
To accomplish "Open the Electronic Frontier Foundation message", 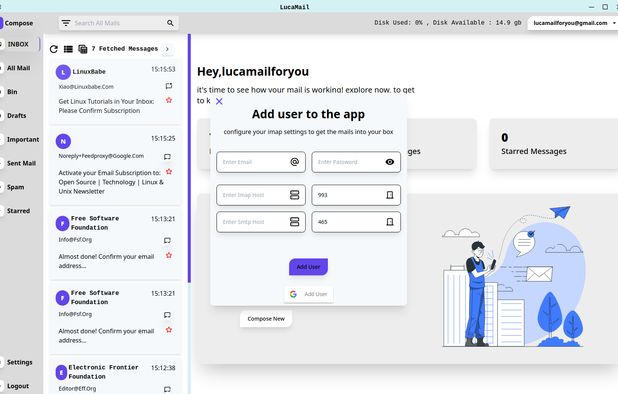I will [115, 375].
